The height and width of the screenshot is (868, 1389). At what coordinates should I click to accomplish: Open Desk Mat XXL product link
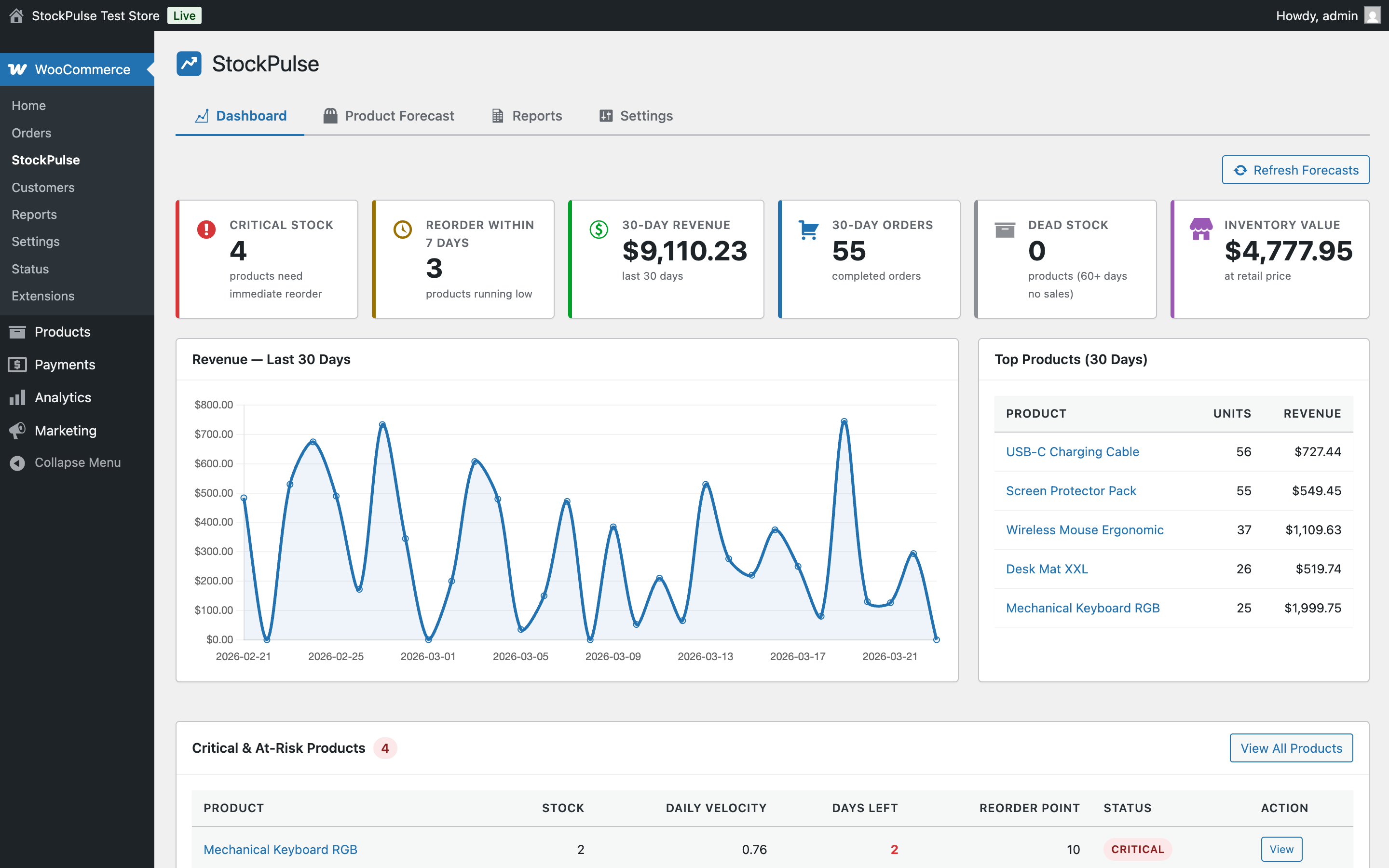coord(1047,569)
